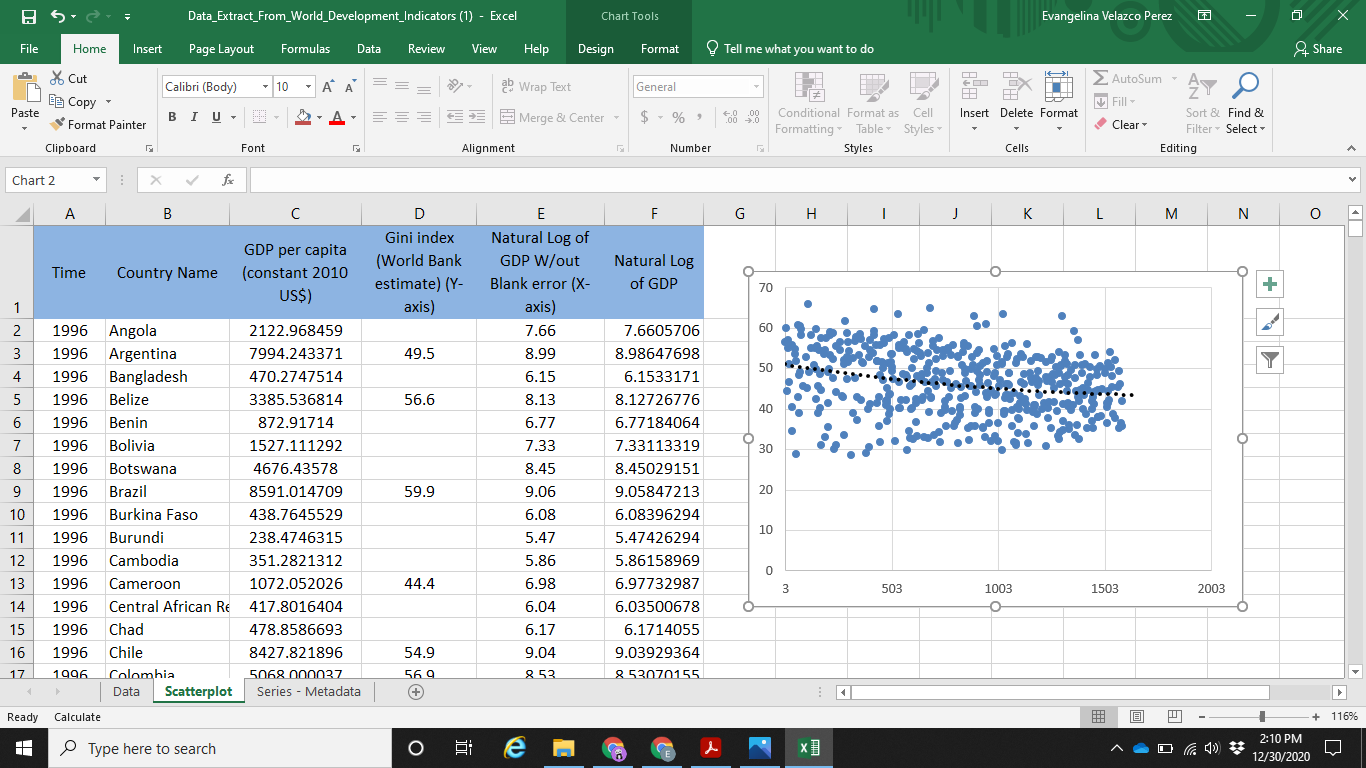Image resolution: width=1366 pixels, height=768 pixels.
Task: Expand the font name dropdown
Action: (x=265, y=87)
